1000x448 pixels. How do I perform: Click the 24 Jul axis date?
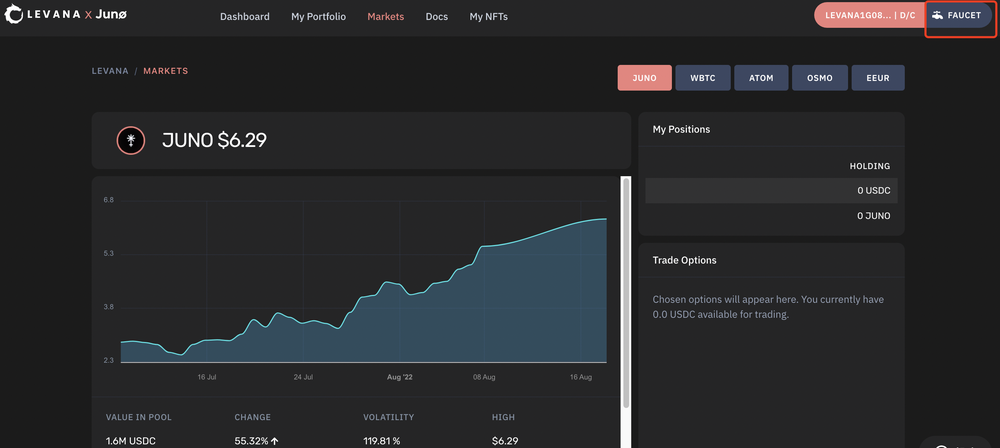click(x=303, y=377)
